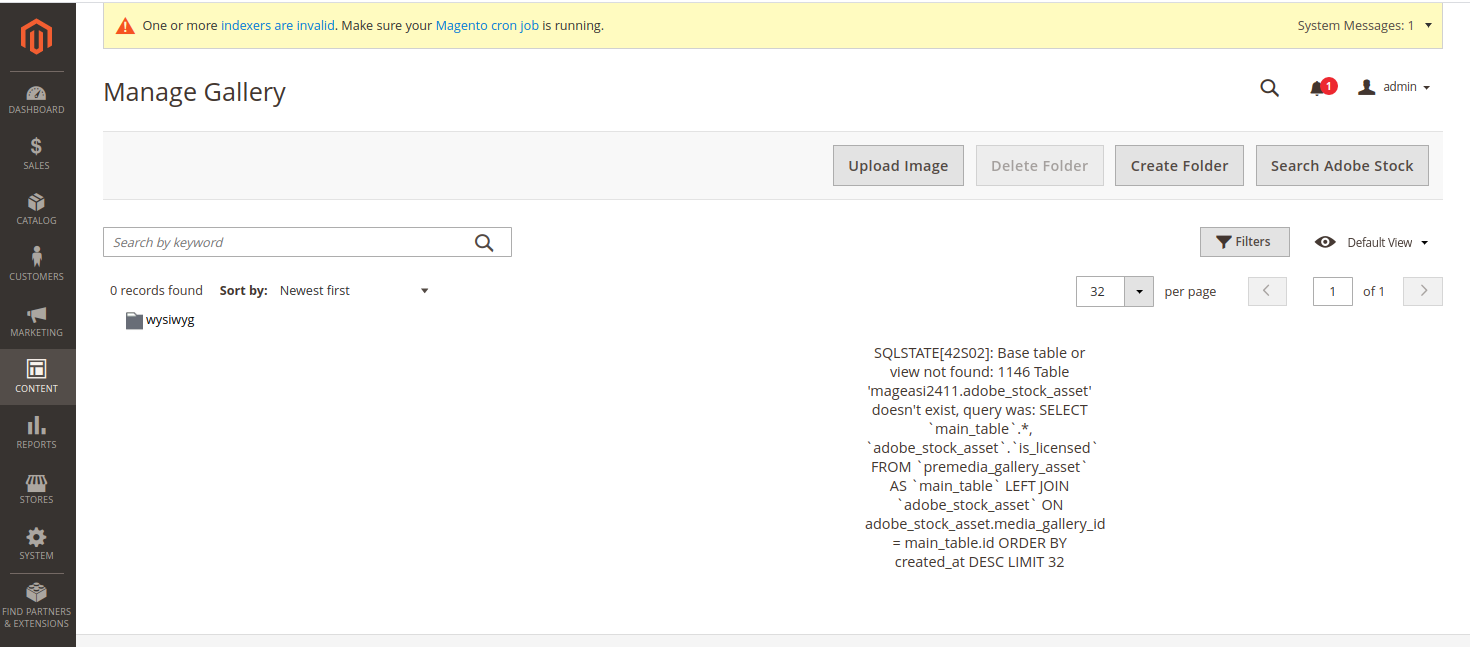Toggle the Default View eye icon
The height and width of the screenshot is (647, 1470).
pos(1325,242)
